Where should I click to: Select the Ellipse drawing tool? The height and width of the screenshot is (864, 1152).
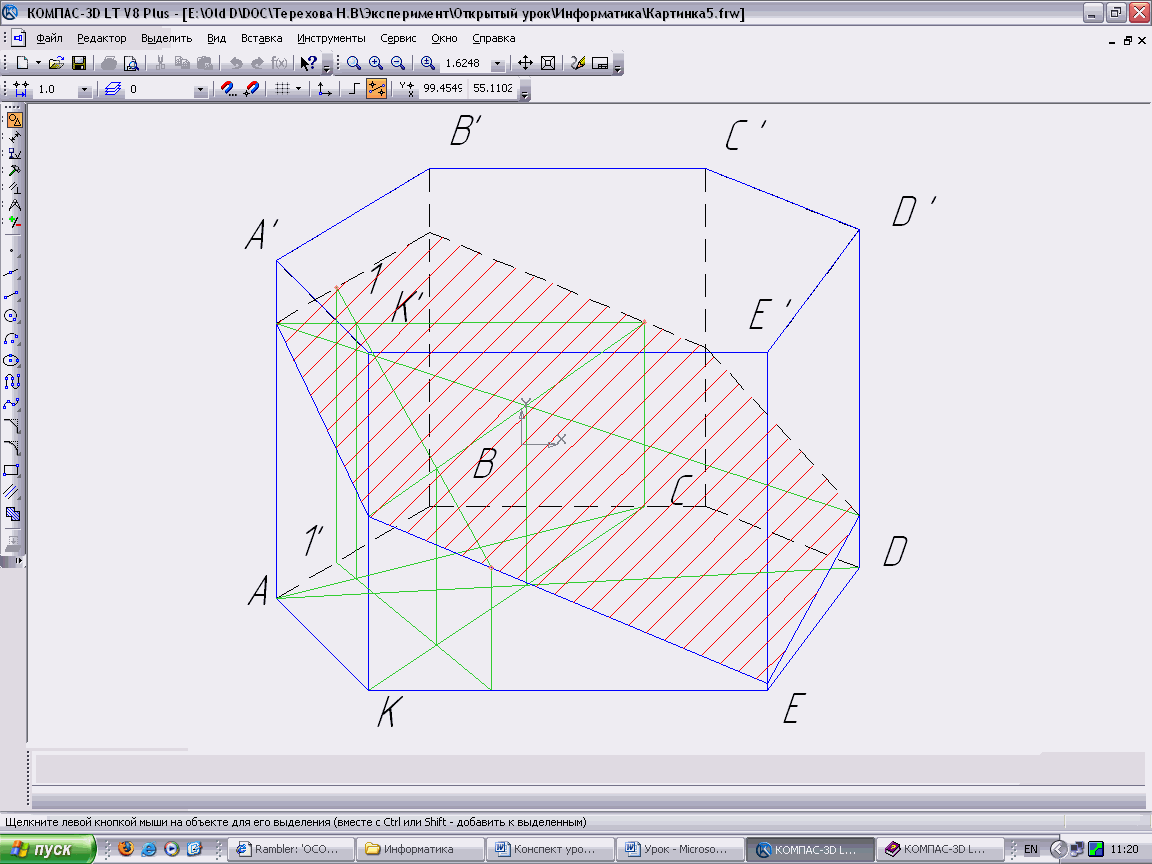[13, 360]
